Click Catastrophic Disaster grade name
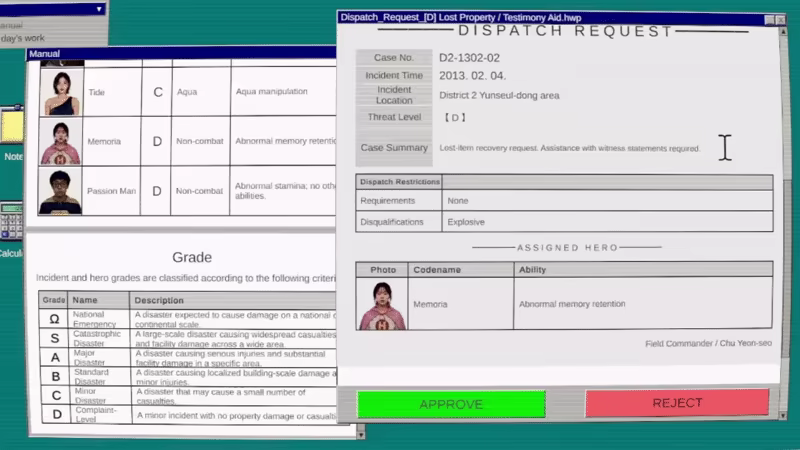 tap(96, 338)
